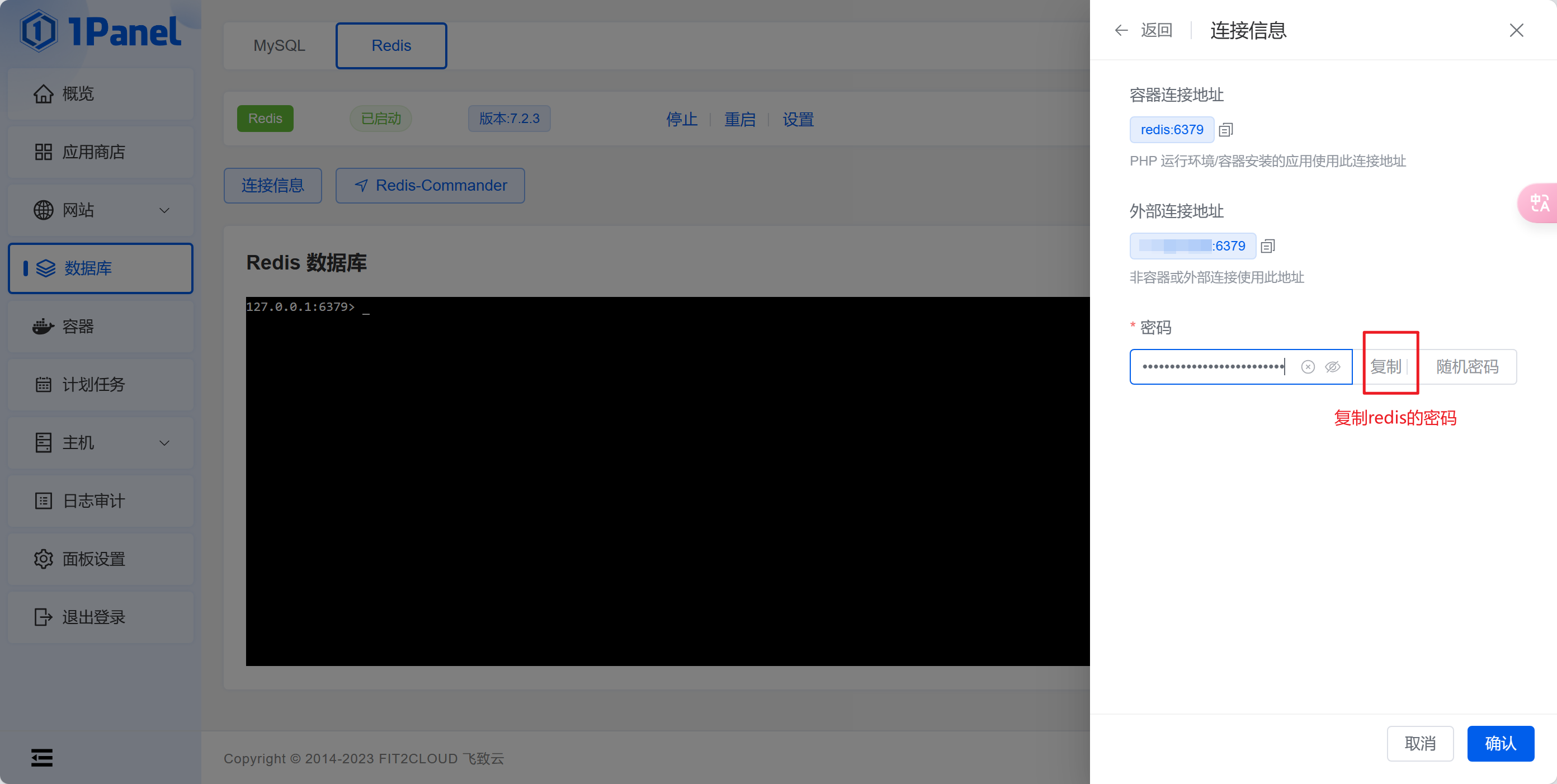The width and height of the screenshot is (1557, 784).
Task: Generate a 随机密码 random password
Action: 1467,367
